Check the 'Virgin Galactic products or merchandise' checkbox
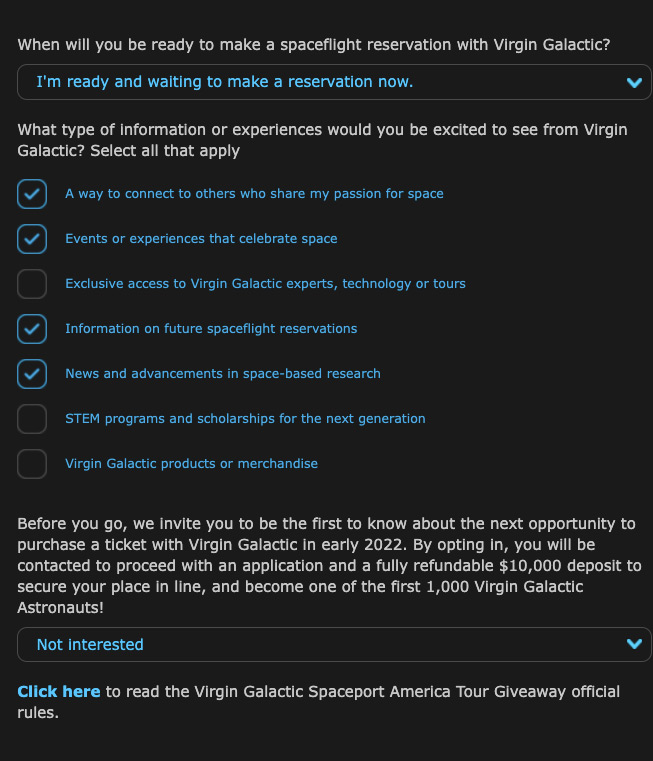 (x=32, y=464)
